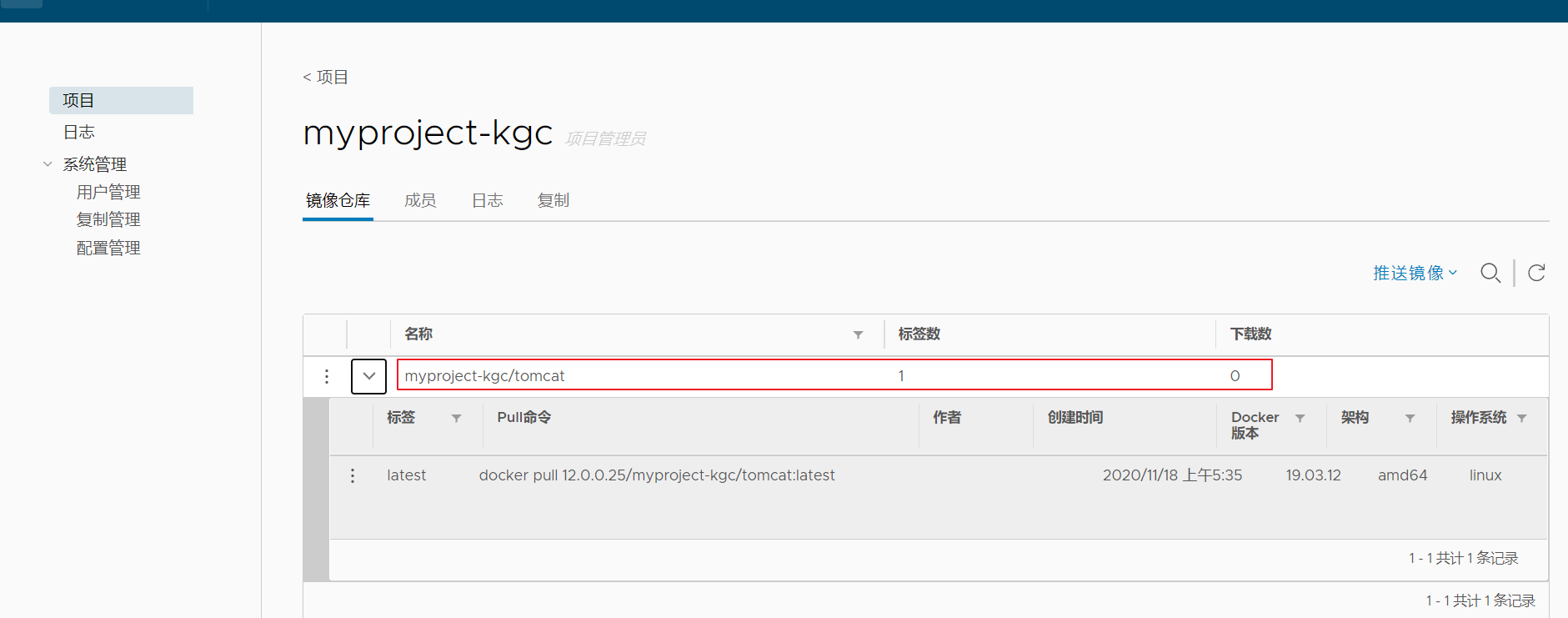
Task: Click the 项目管理员 role label
Action: 605,138
